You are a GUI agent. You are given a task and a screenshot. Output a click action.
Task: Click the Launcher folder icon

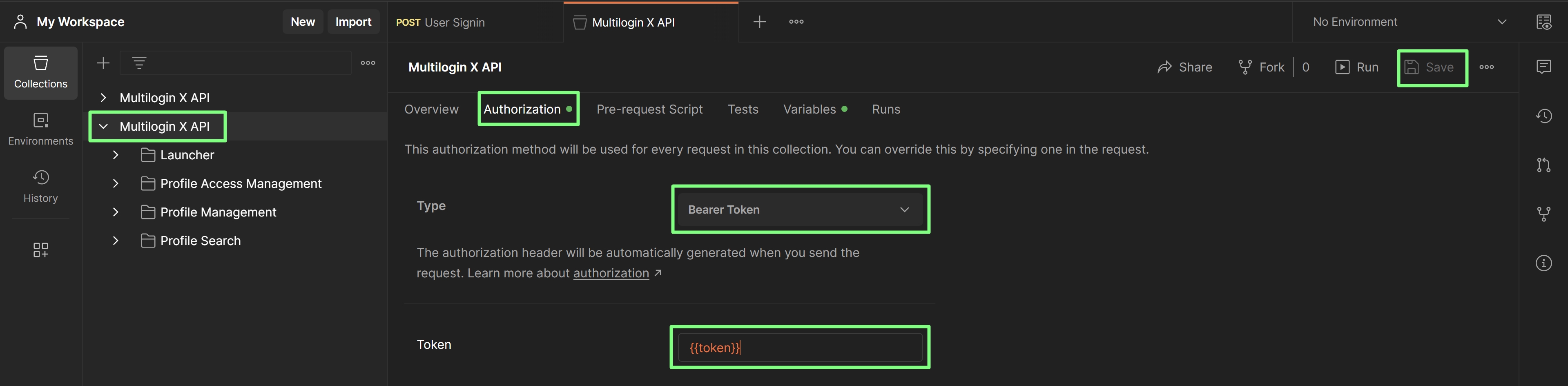pyautogui.click(x=148, y=155)
